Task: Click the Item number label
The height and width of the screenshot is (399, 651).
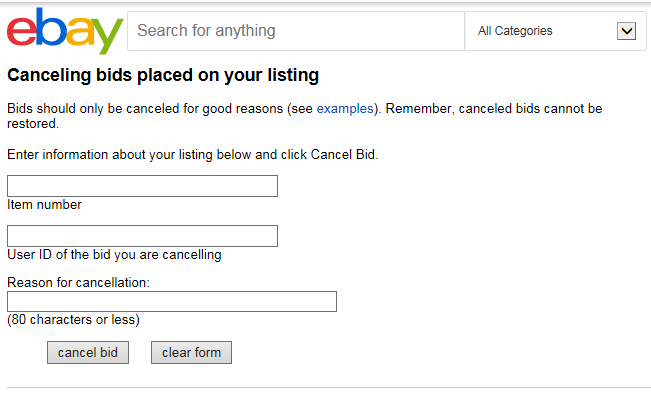Action: coord(44,205)
